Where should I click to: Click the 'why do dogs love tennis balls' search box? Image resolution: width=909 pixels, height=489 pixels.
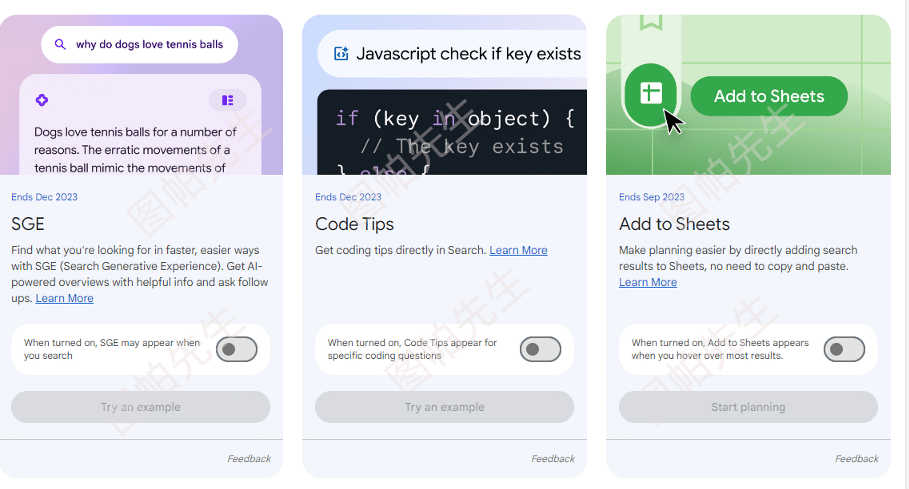[139, 45]
